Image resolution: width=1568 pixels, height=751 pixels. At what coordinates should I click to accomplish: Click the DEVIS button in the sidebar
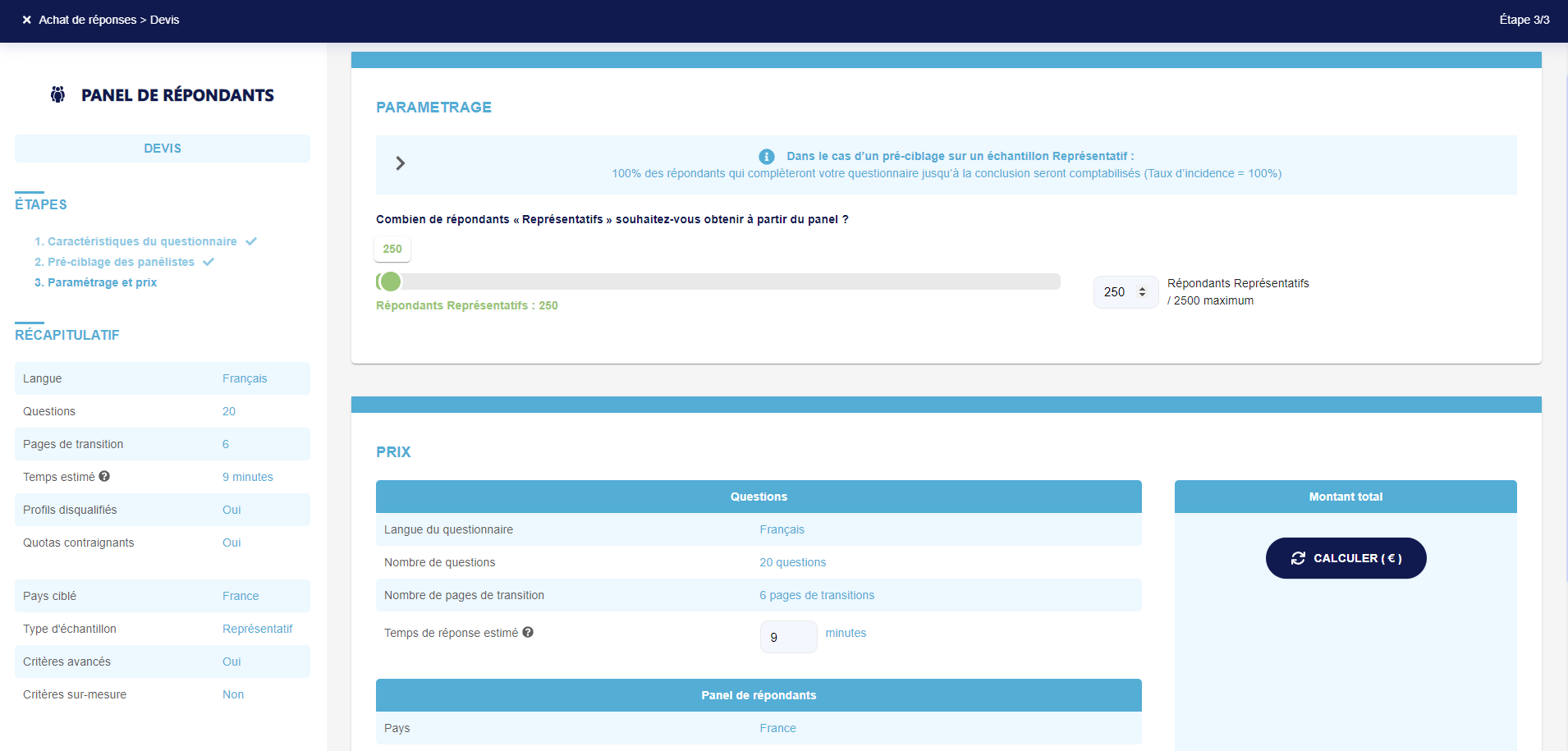[x=162, y=148]
